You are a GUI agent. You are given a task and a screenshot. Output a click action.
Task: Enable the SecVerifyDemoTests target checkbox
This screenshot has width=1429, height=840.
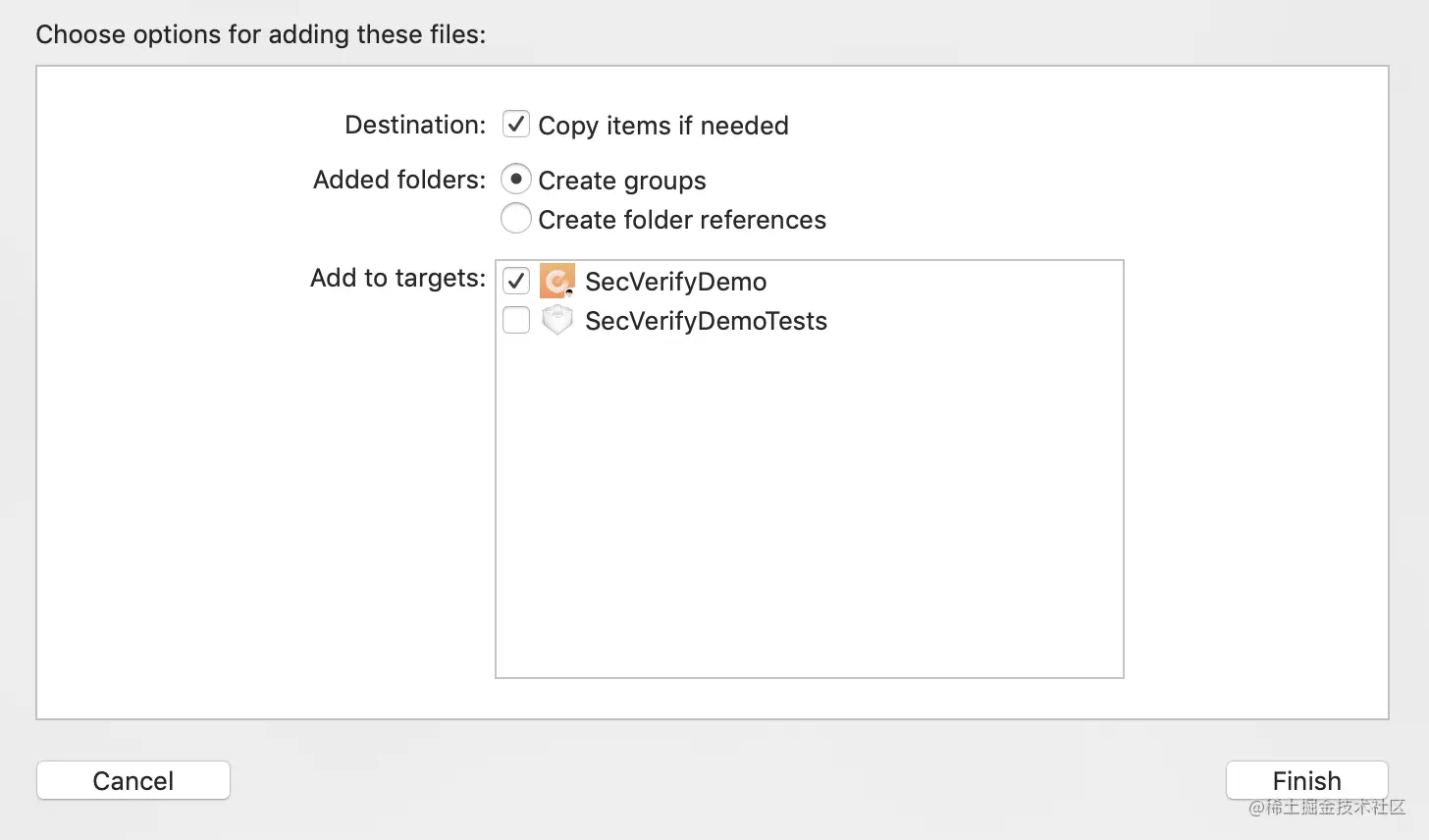coord(516,321)
